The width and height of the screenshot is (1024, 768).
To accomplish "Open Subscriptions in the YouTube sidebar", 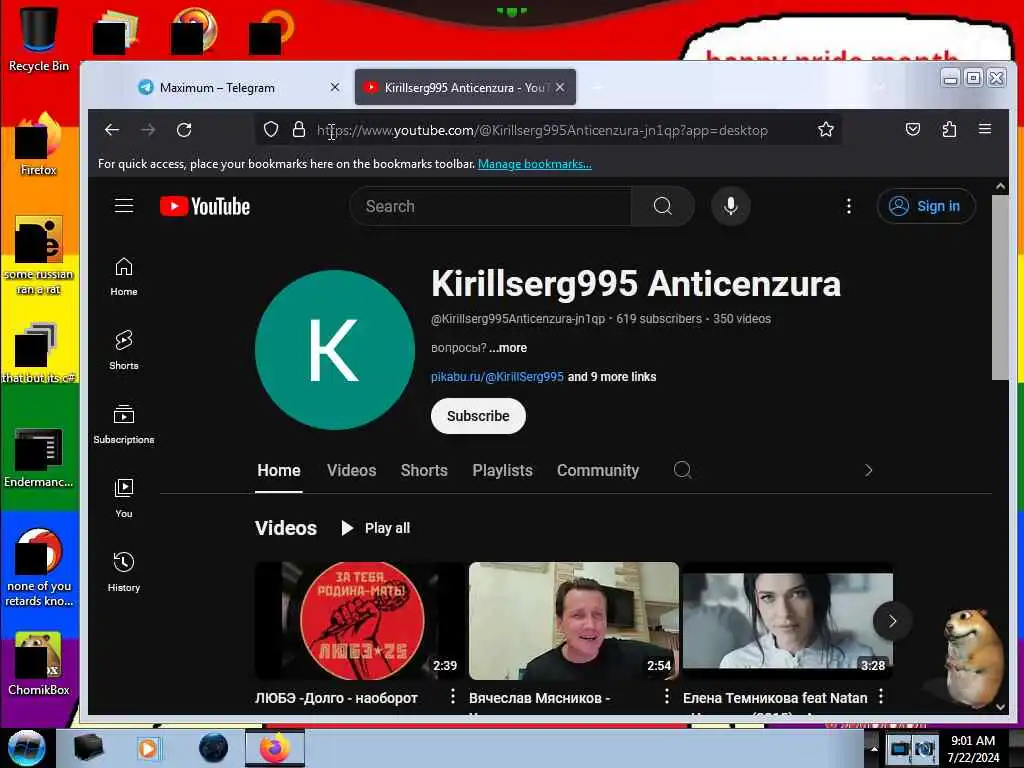I will click(124, 424).
